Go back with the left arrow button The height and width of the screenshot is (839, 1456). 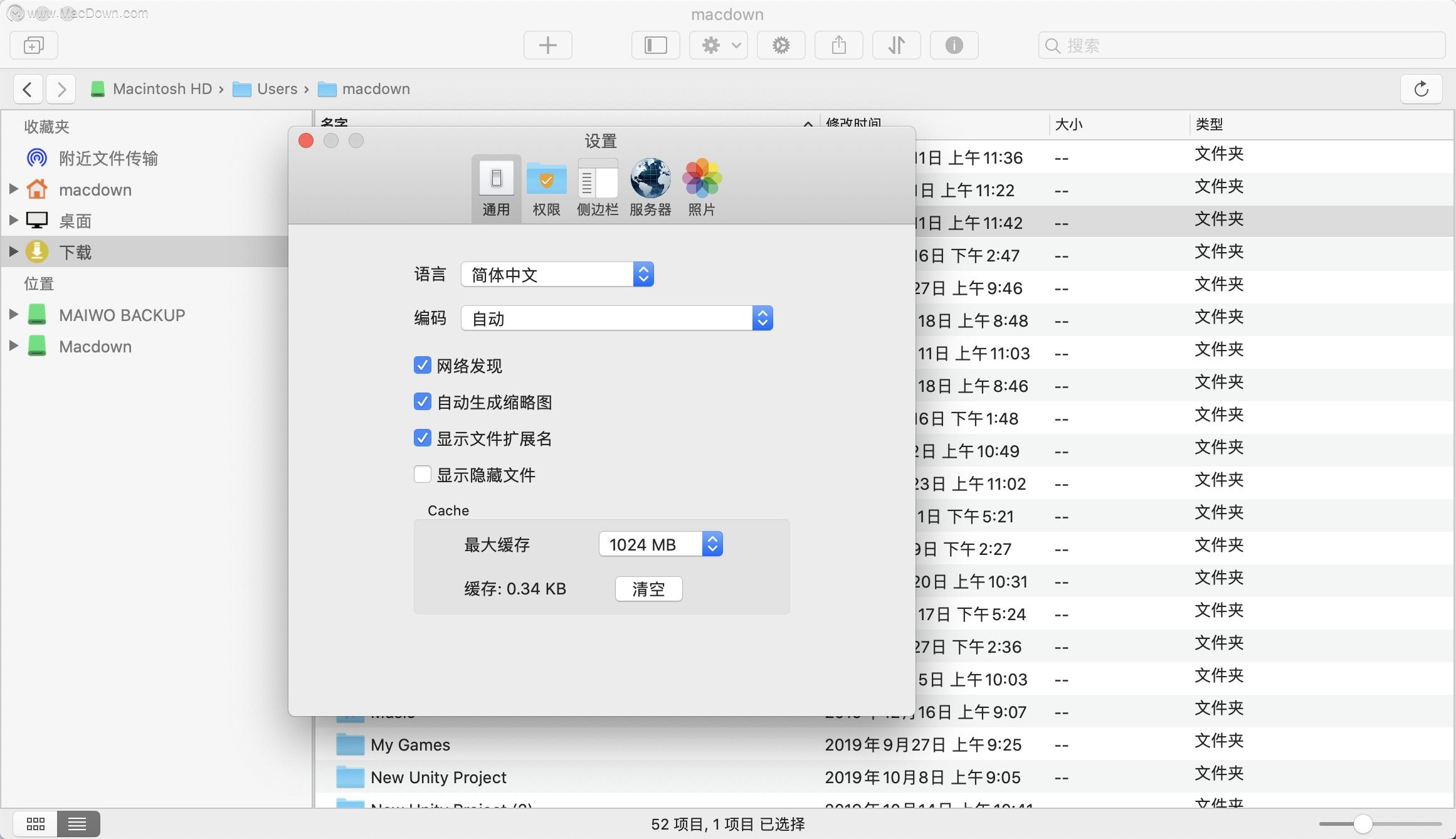coord(28,89)
